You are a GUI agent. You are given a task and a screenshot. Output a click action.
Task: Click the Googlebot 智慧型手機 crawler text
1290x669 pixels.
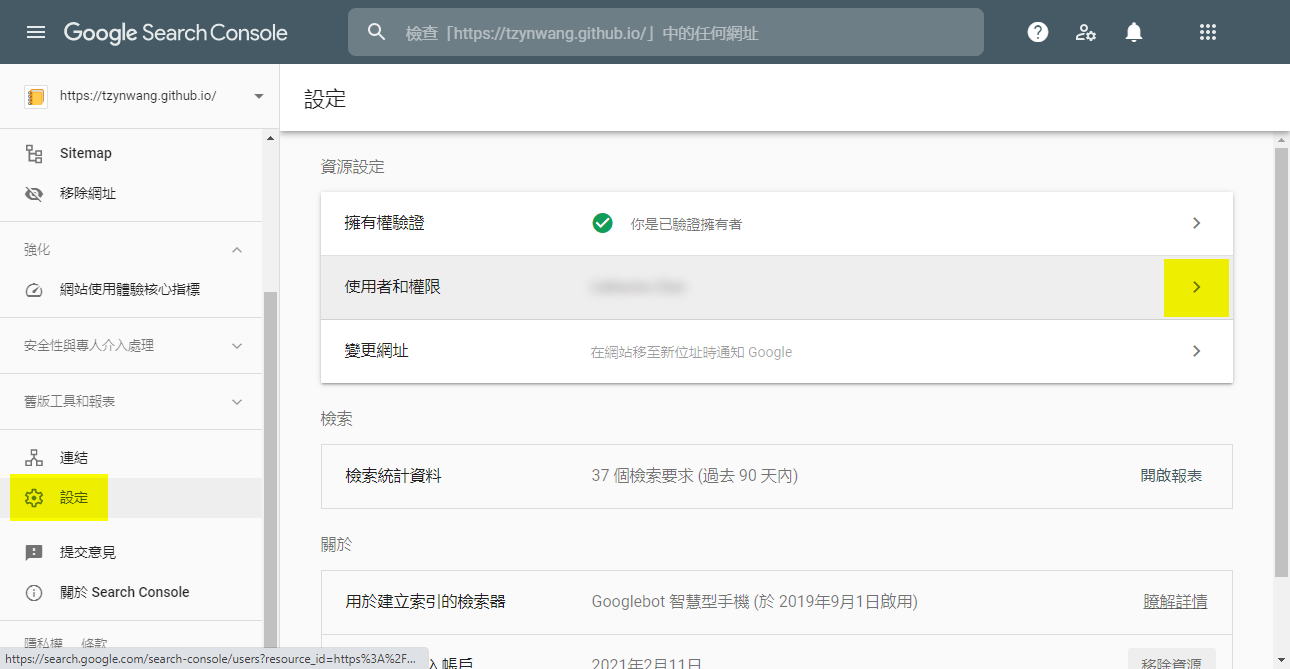click(x=755, y=602)
